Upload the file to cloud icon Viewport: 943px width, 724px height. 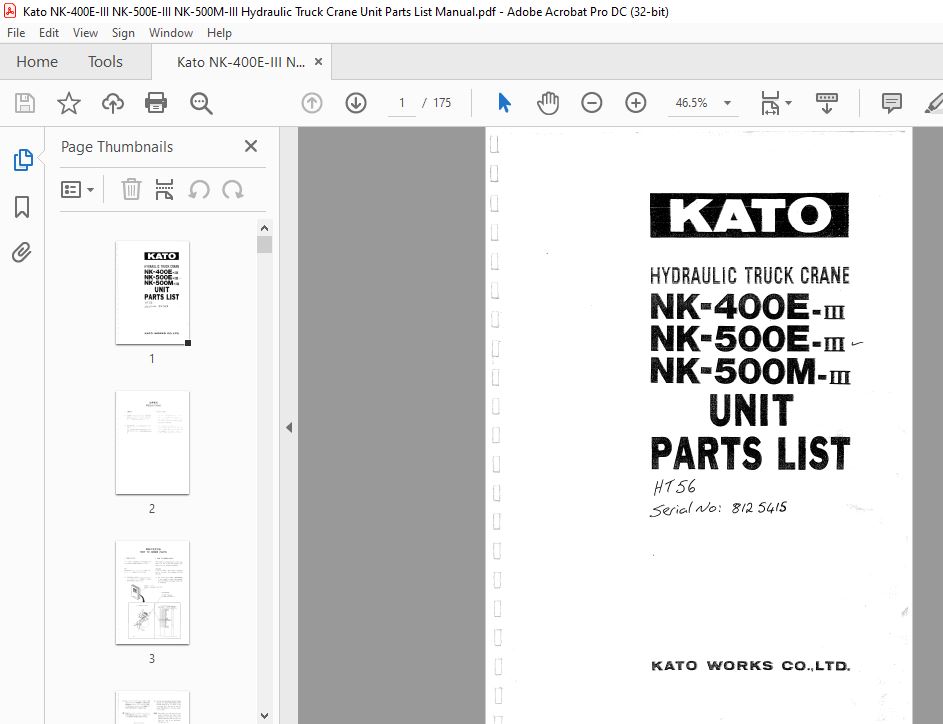coord(112,103)
